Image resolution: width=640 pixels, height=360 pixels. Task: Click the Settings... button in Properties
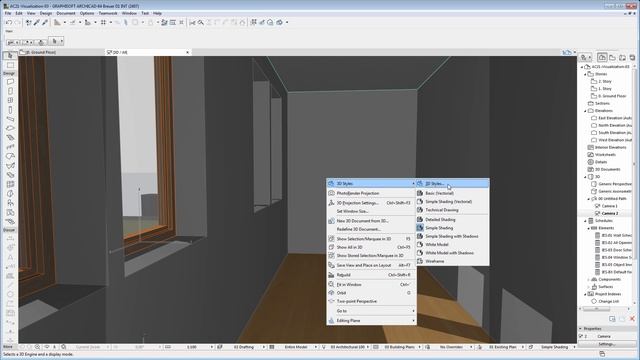[607, 344]
